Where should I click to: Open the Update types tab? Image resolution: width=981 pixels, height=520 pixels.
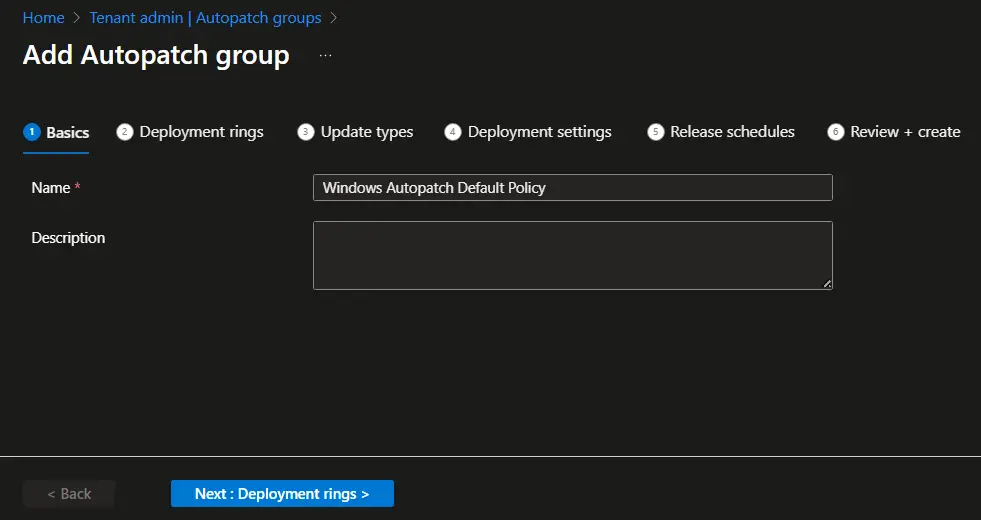pos(366,132)
